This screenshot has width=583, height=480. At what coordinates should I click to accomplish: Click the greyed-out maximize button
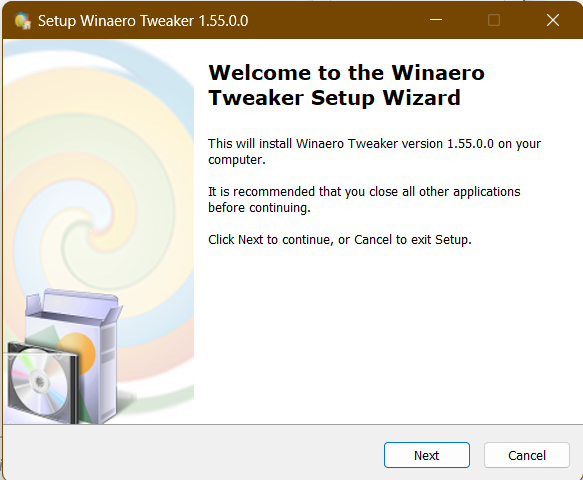pos(494,20)
